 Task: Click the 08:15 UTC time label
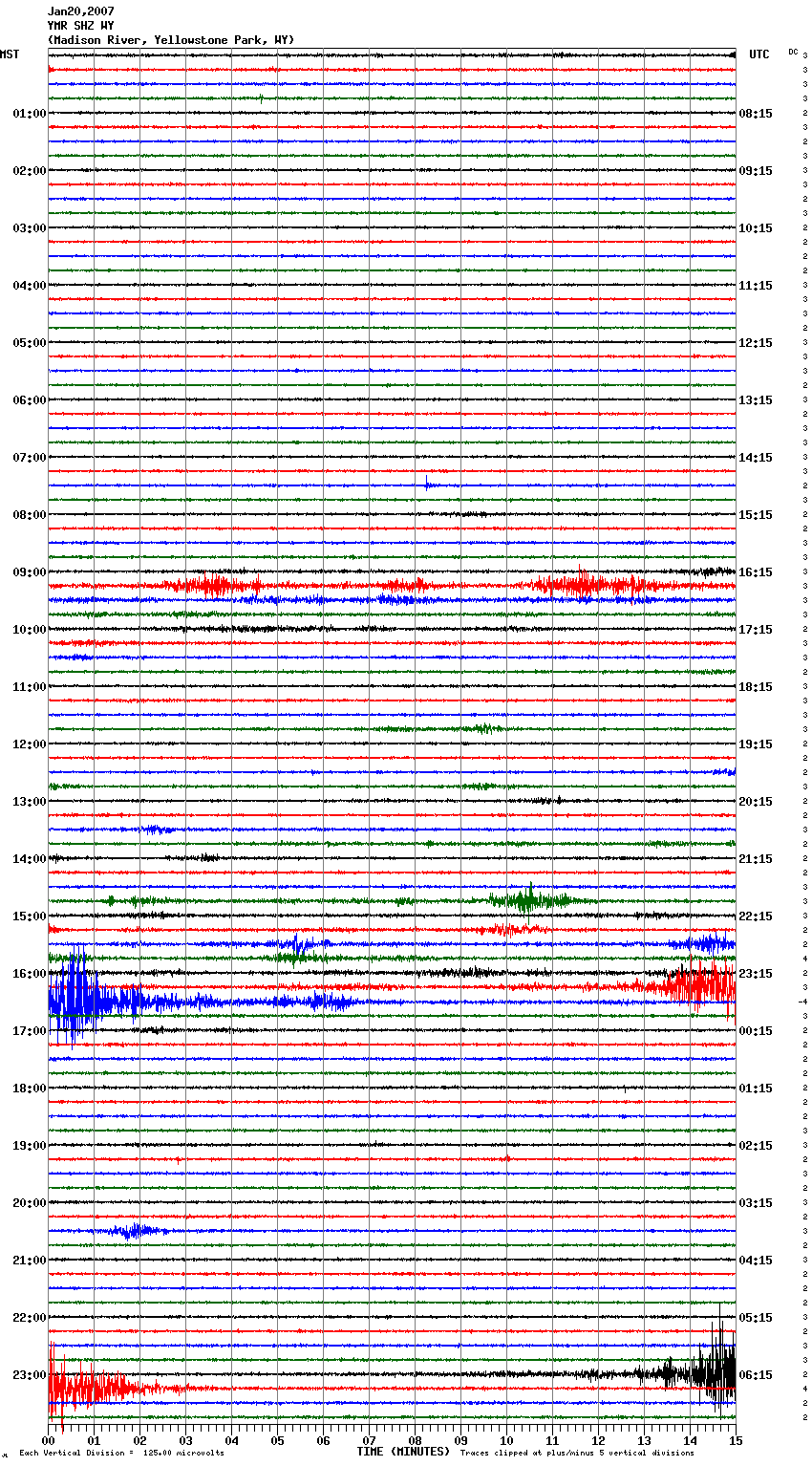coord(756,114)
